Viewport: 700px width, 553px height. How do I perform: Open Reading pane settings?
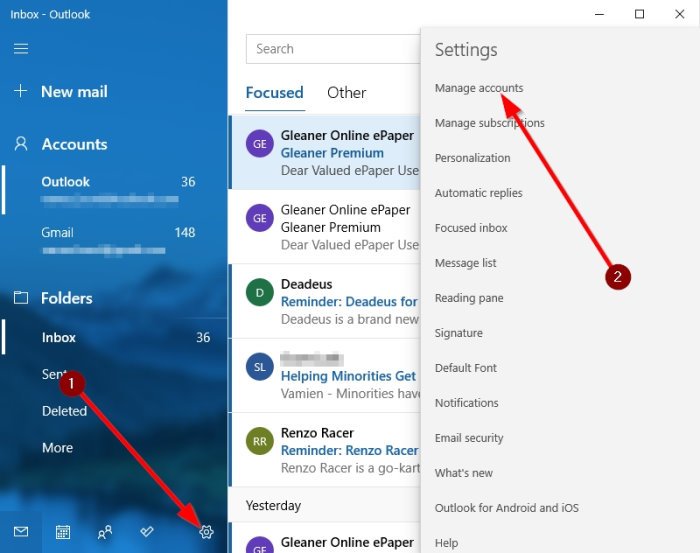469,298
